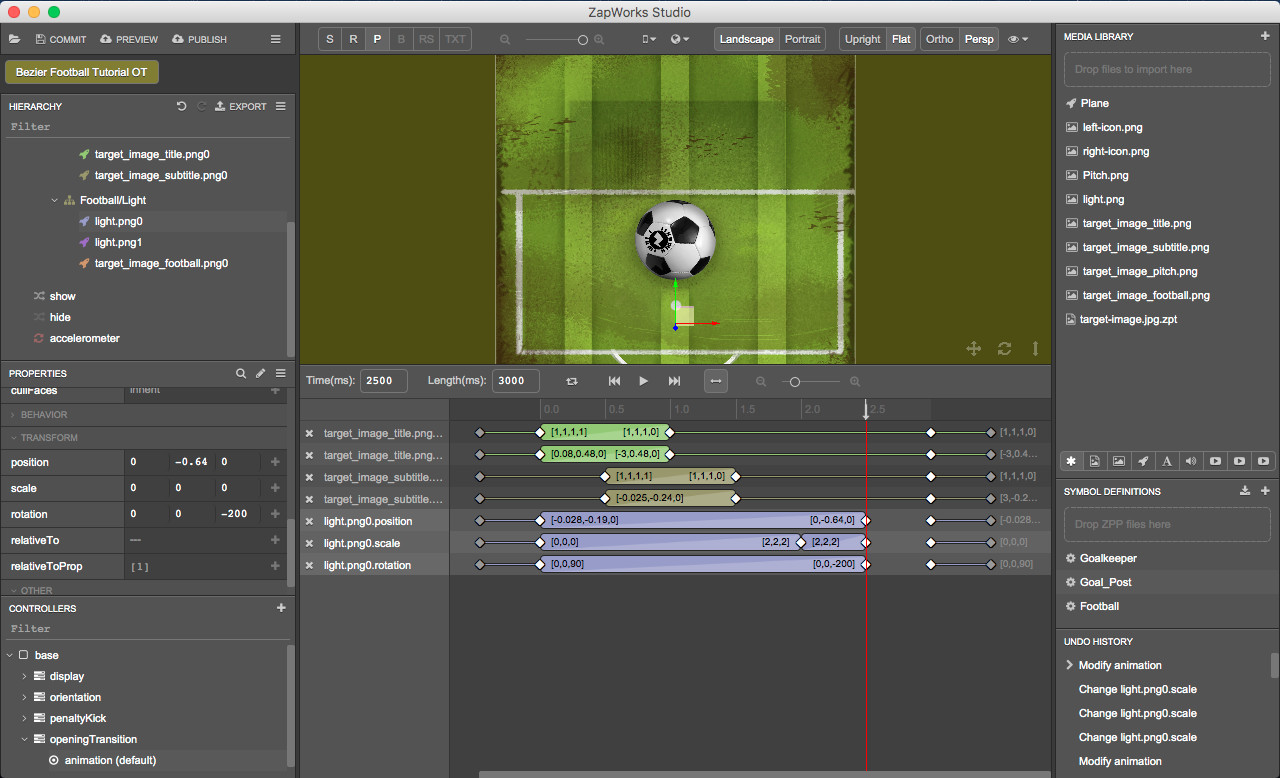Click the pan tool icon in the 3D viewport
The image size is (1280, 778).
tap(973, 348)
